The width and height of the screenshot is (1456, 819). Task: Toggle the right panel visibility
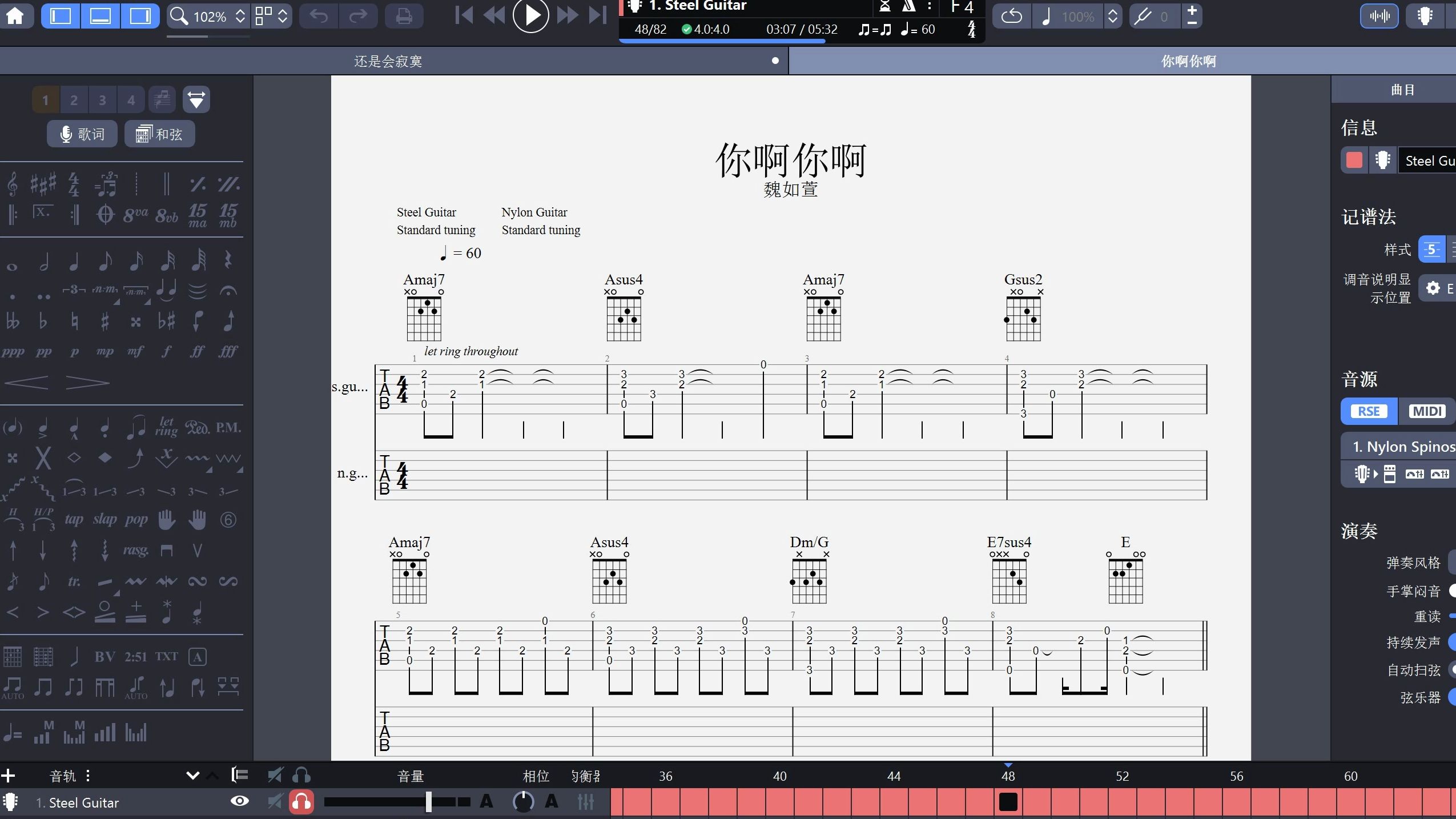pos(140,15)
